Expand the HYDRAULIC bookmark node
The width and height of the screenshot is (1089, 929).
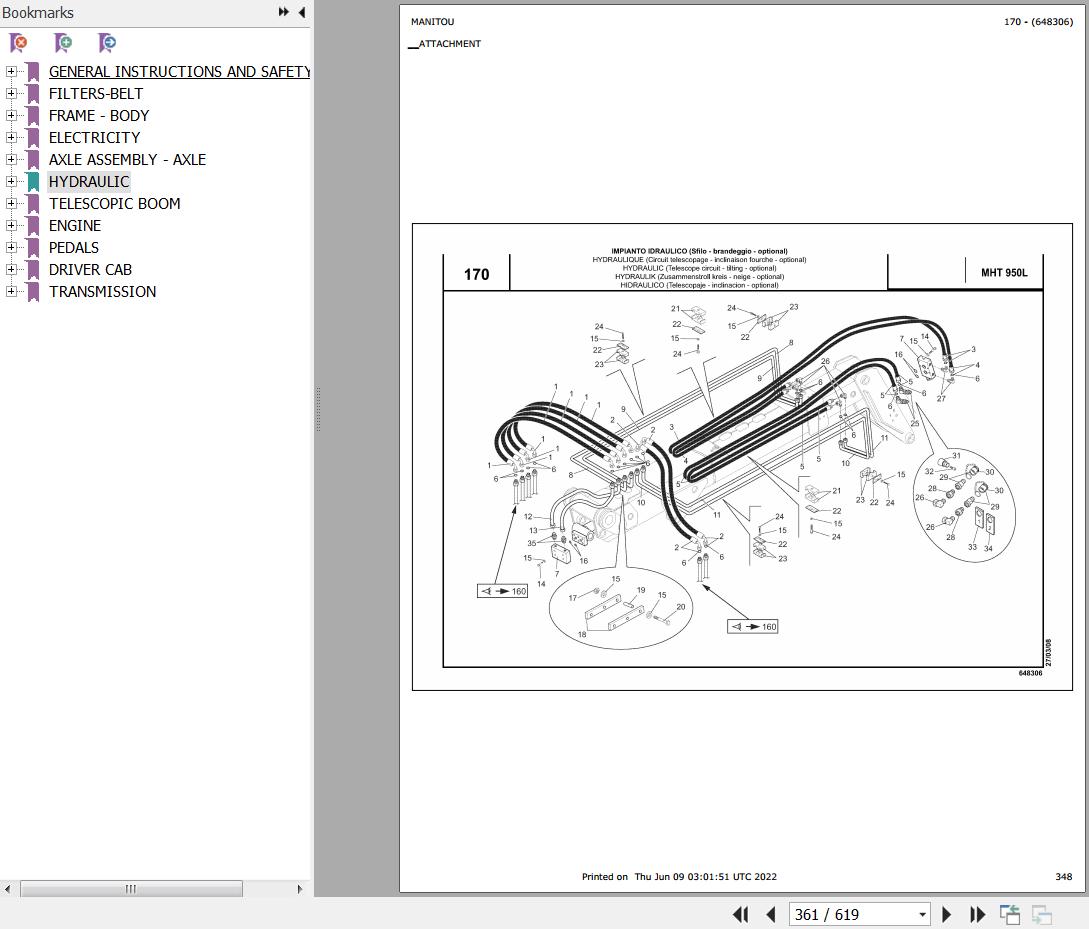click(11, 181)
